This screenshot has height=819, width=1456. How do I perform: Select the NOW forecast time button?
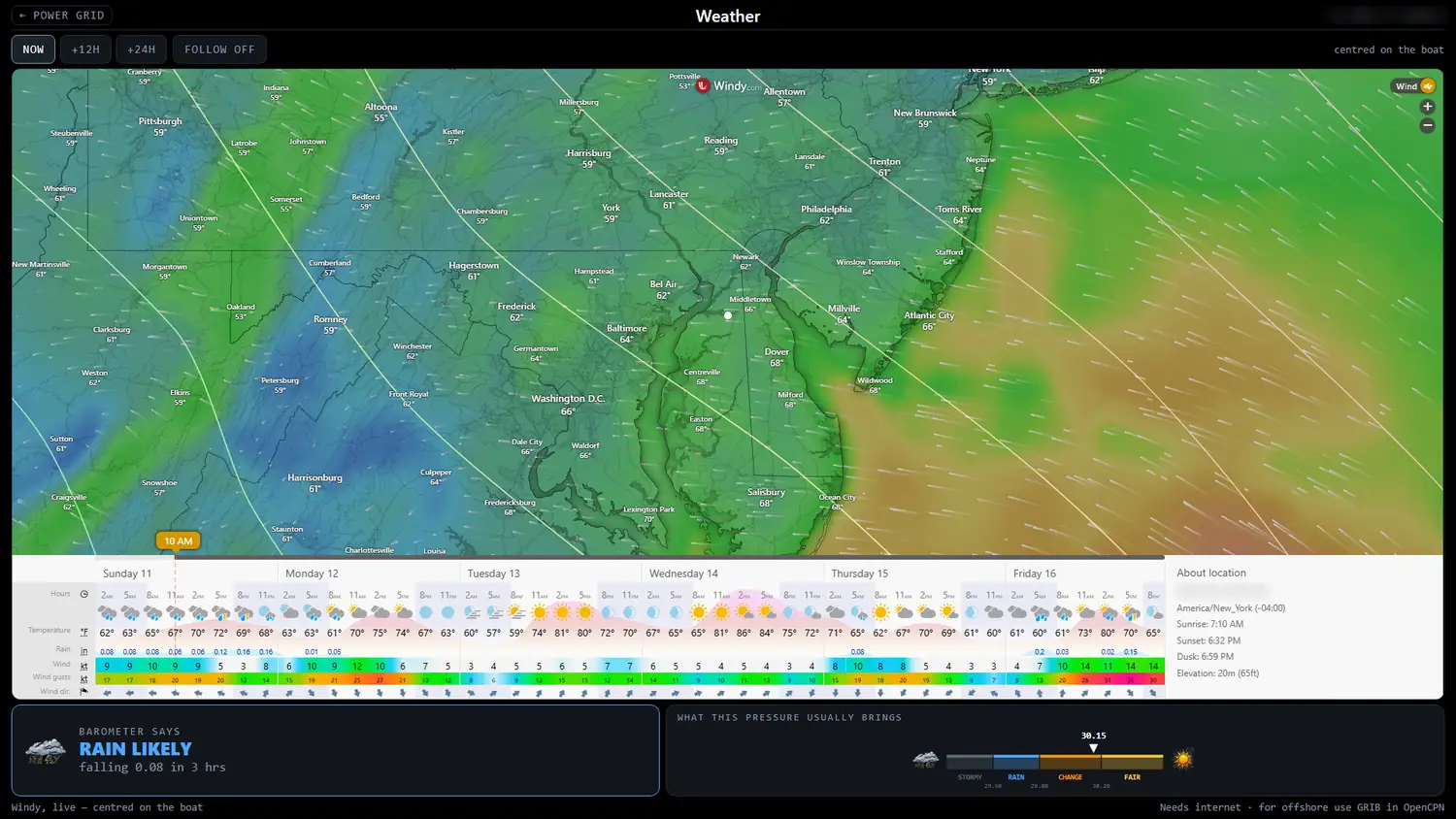point(33,49)
